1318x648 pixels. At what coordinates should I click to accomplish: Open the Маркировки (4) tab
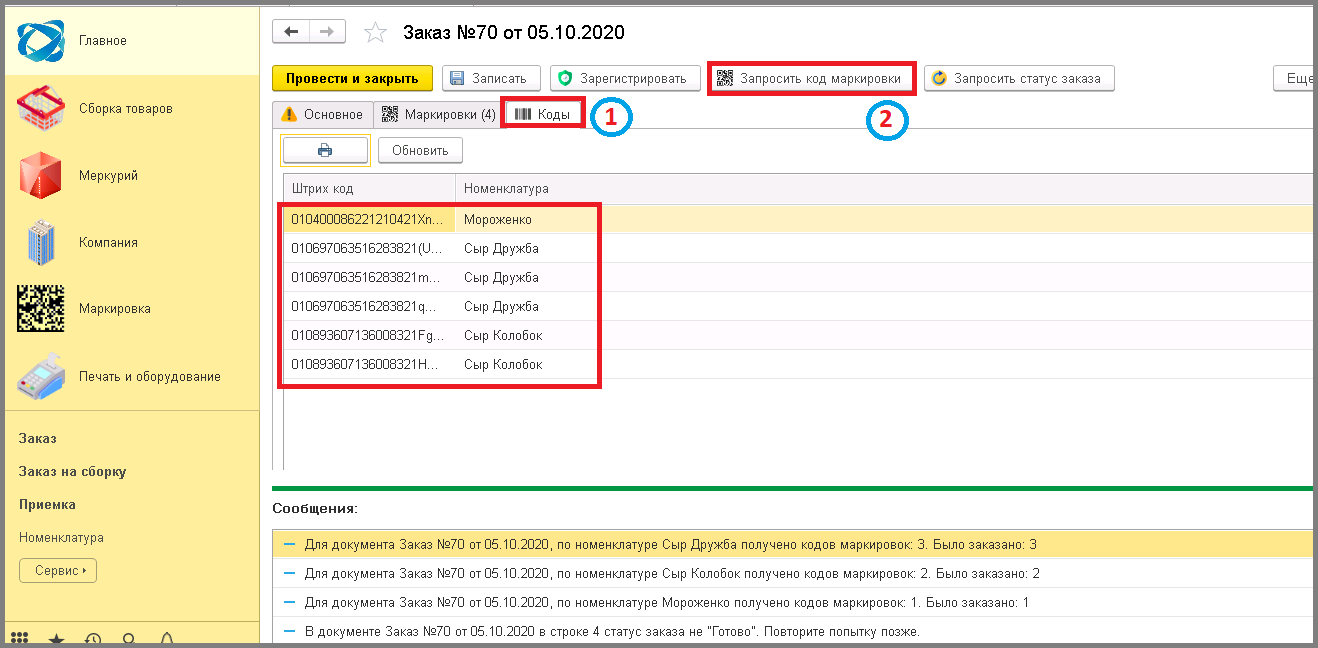(438, 114)
